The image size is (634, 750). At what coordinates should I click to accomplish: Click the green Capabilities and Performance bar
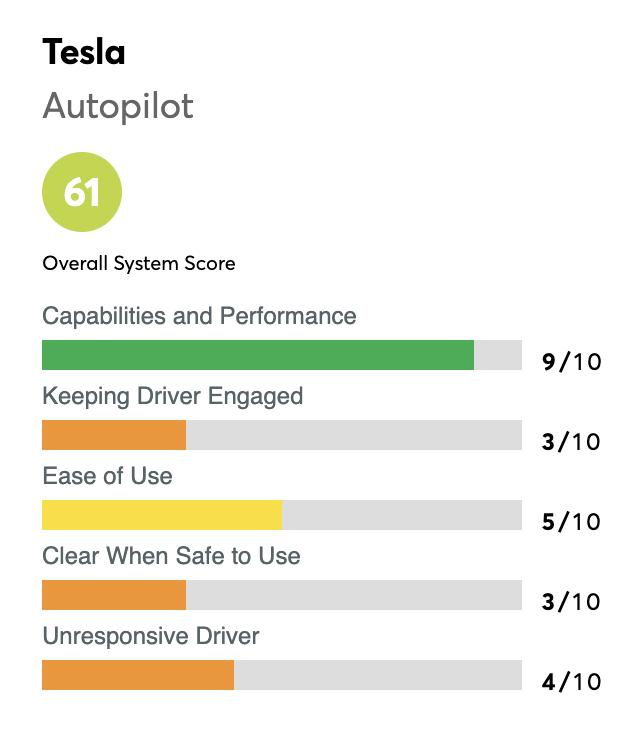(257, 355)
